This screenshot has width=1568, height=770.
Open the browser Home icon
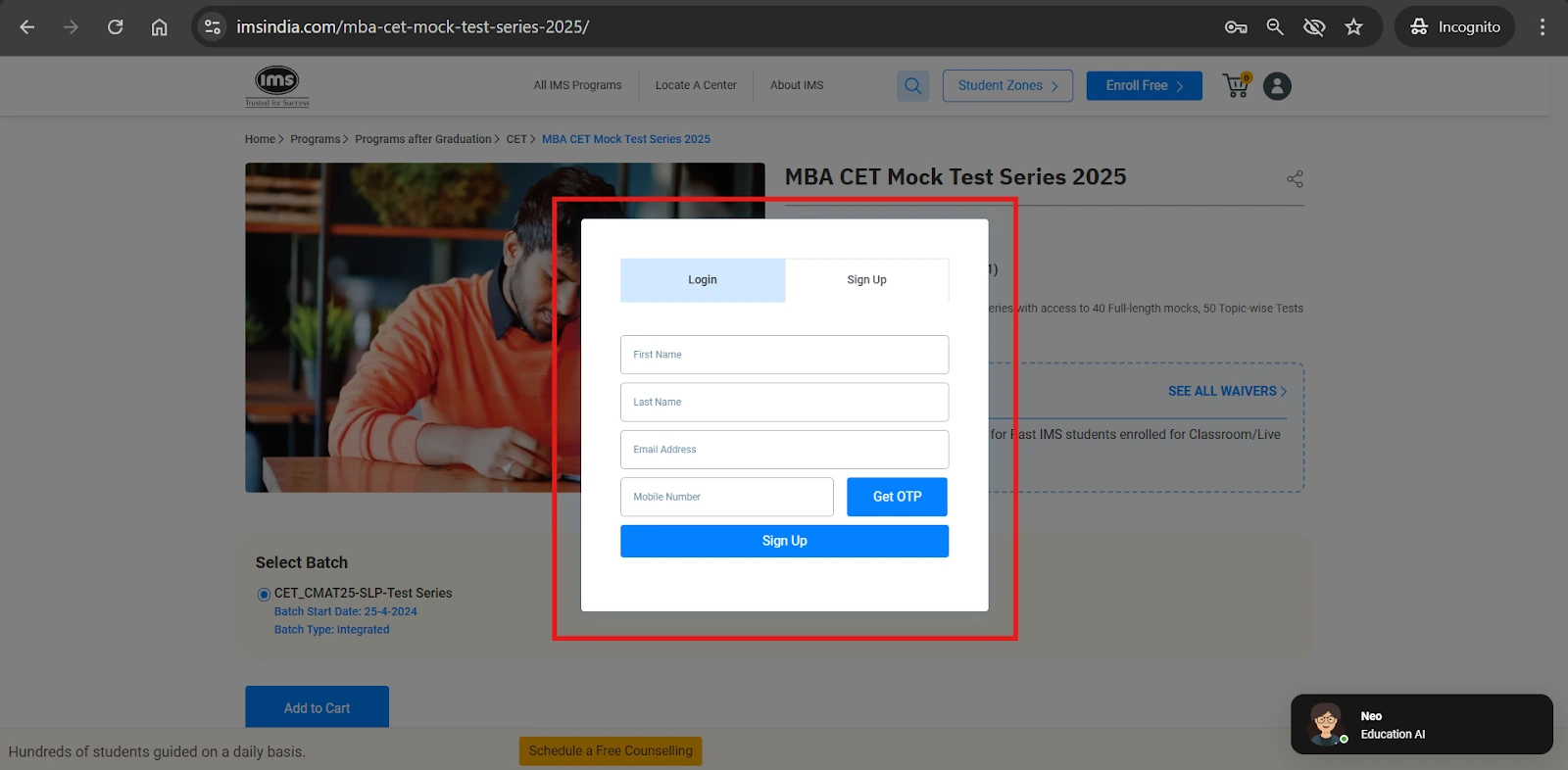coord(159,27)
